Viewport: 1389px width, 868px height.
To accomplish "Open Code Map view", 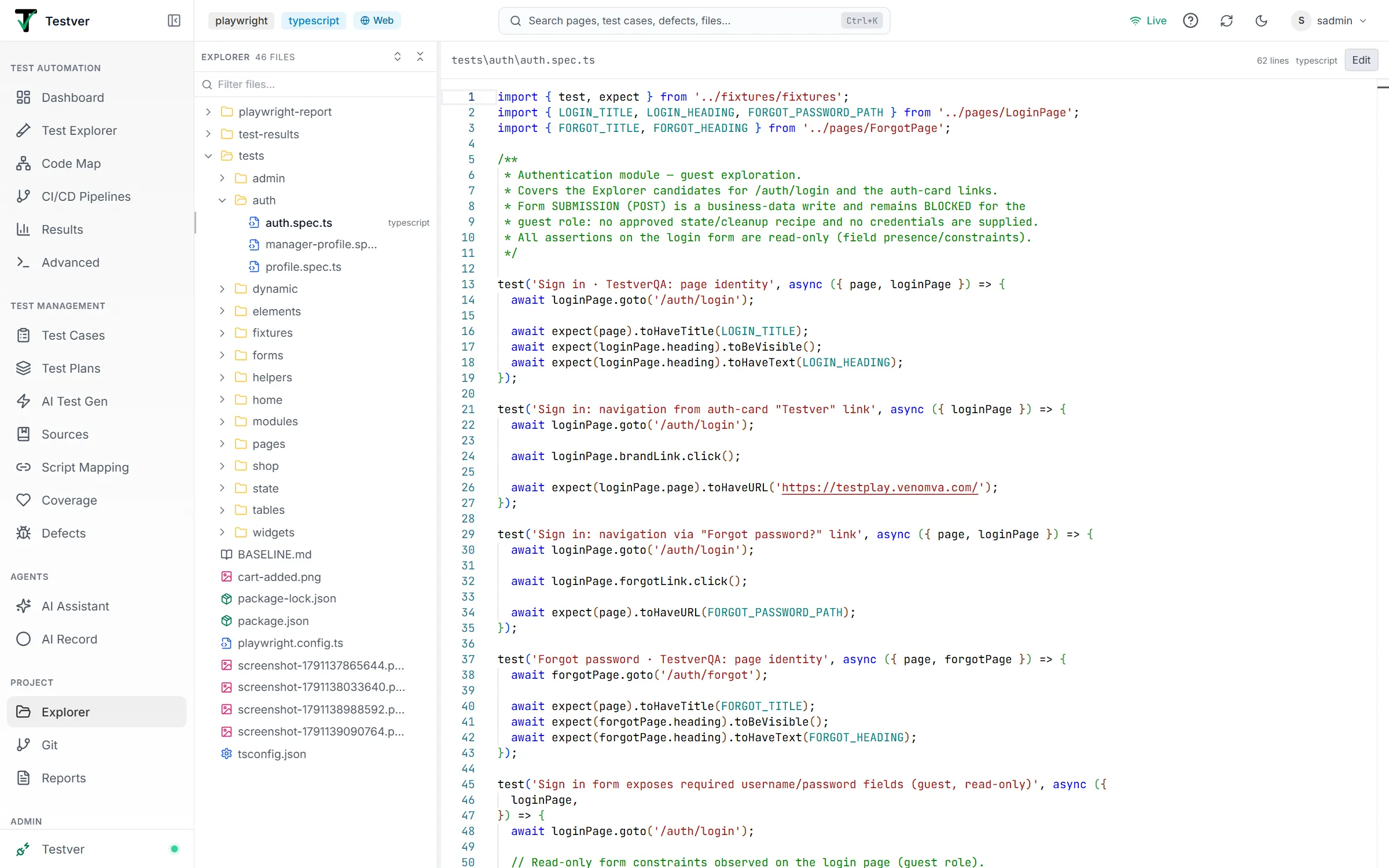I will click(97, 163).
